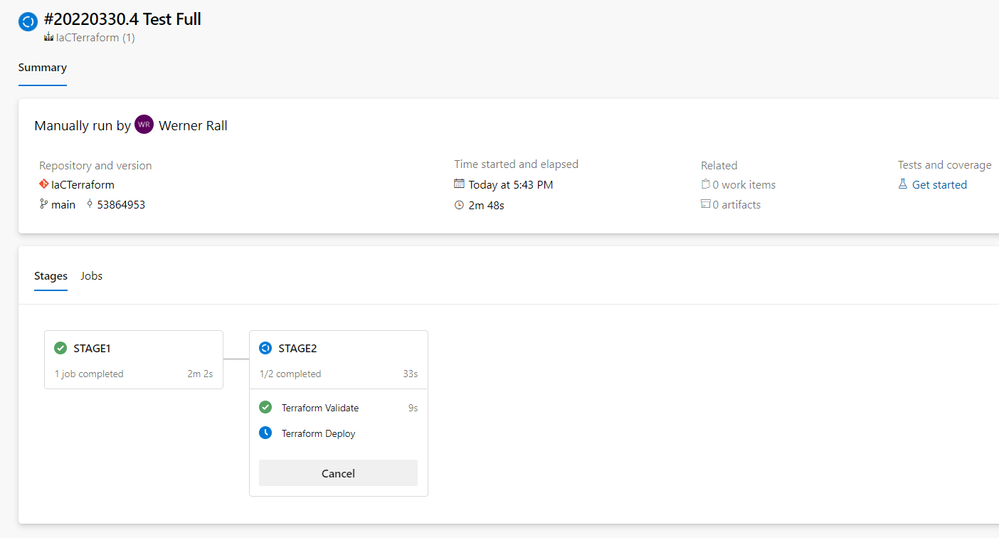Open the 0 artifacts link
The height and width of the screenshot is (538, 999).
point(736,205)
